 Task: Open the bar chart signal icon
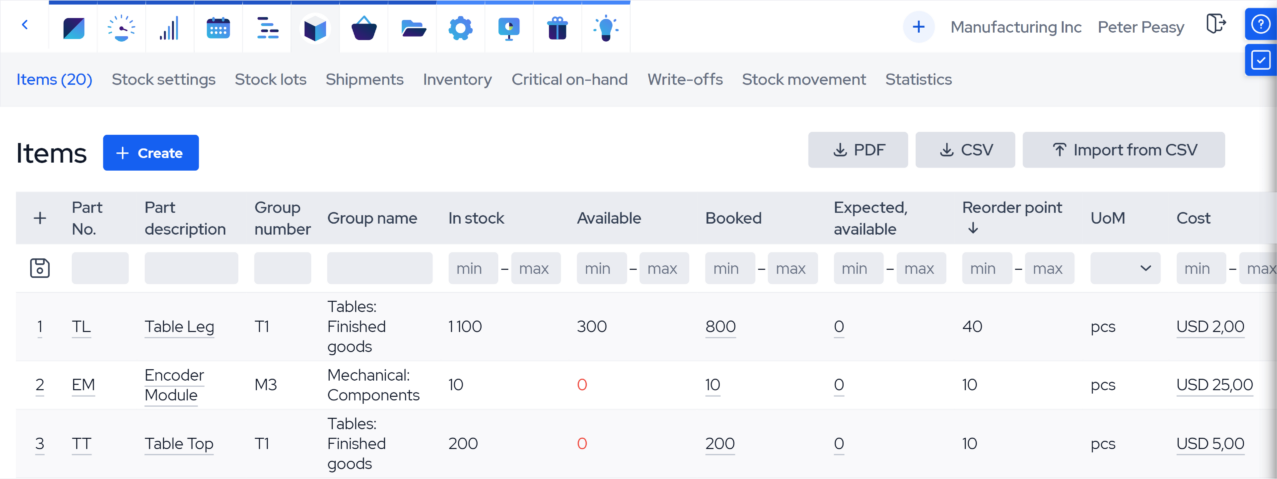(169, 28)
